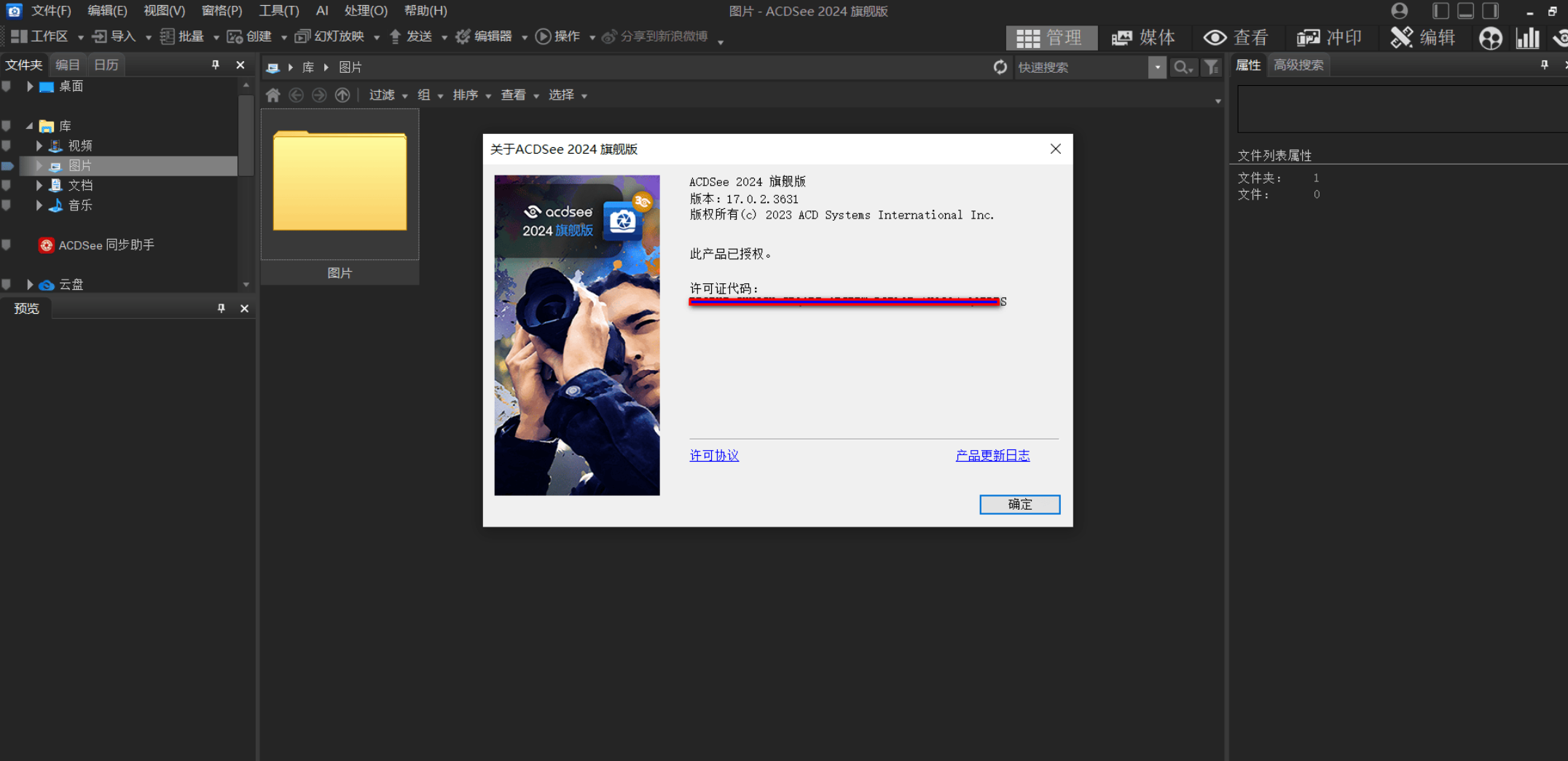The width and height of the screenshot is (1568, 761).
Task: Open the Media mode
Action: [x=1143, y=37]
